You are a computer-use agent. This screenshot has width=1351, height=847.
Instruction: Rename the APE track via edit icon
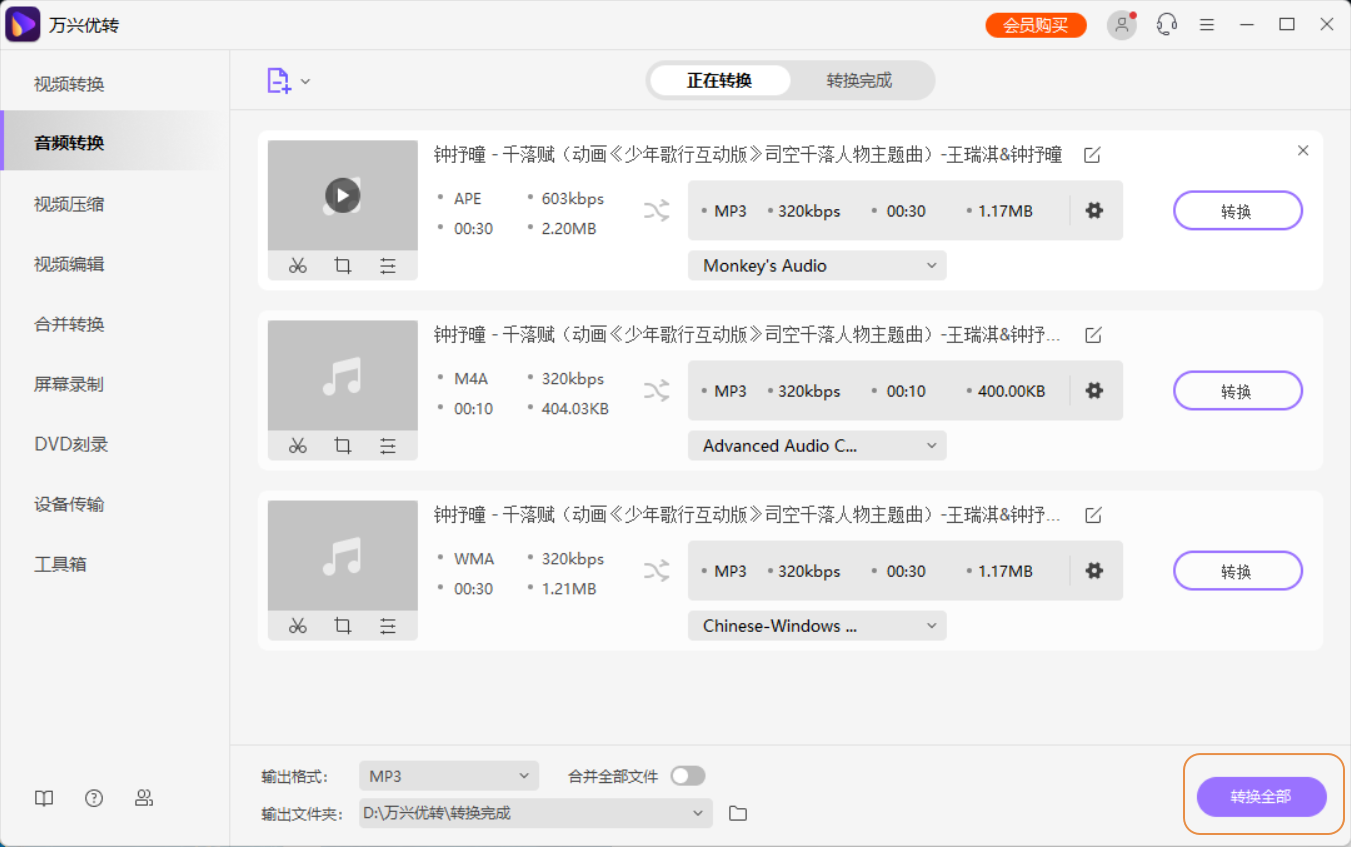(1093, 155)
